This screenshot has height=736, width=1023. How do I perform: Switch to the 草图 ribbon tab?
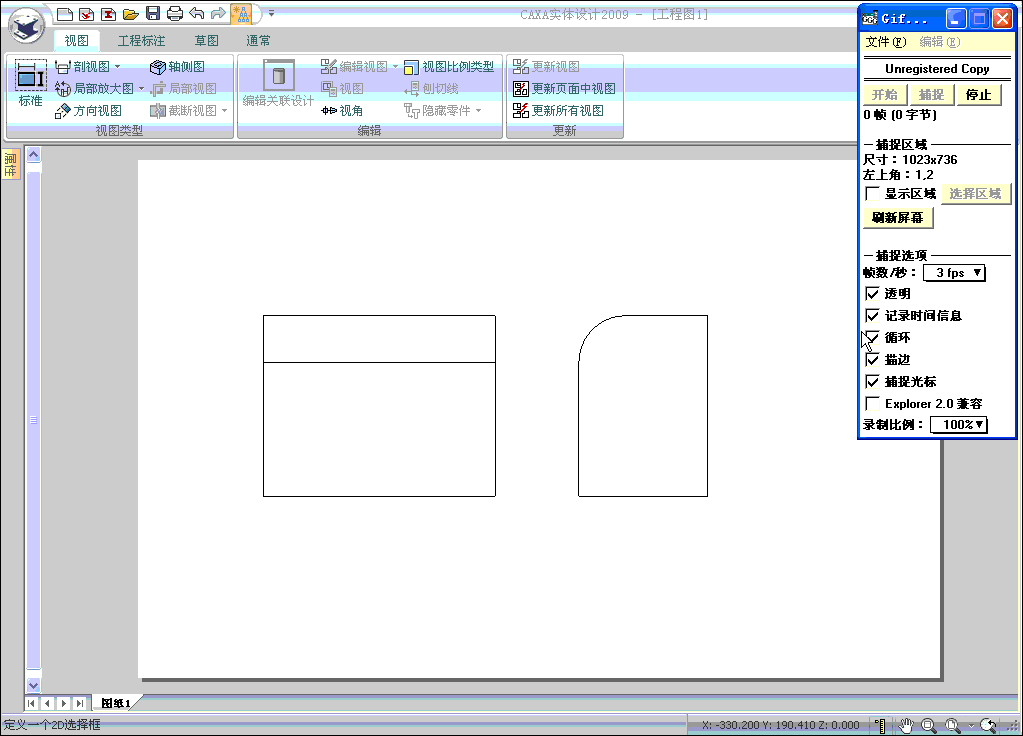coord(207,40)
